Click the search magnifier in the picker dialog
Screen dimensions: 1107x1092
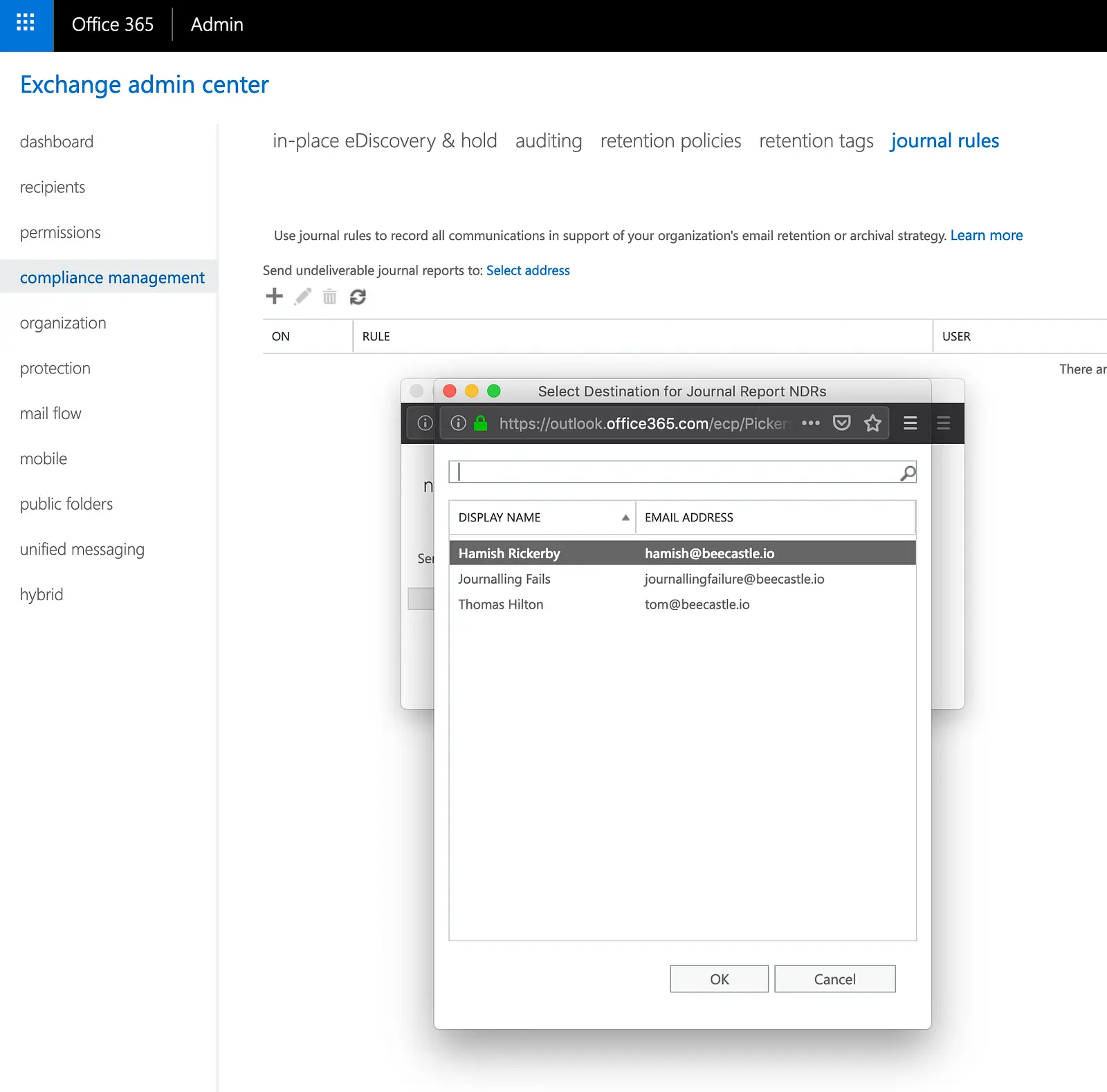pyautogui.click(x=908, y=473)
